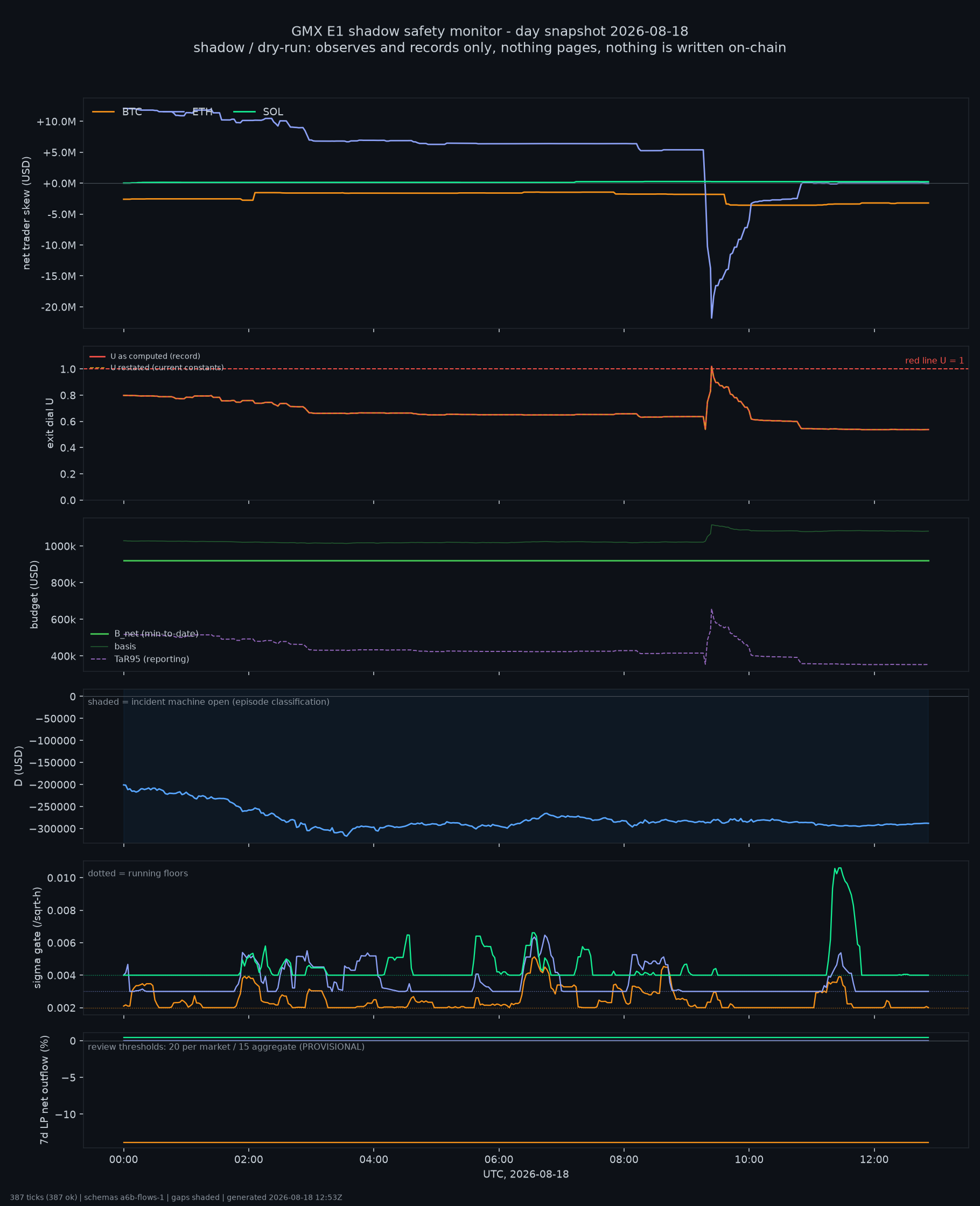Click the '+10.0M' skew tick label
This screenshot has height=1206, width=980.
(56, 122)
